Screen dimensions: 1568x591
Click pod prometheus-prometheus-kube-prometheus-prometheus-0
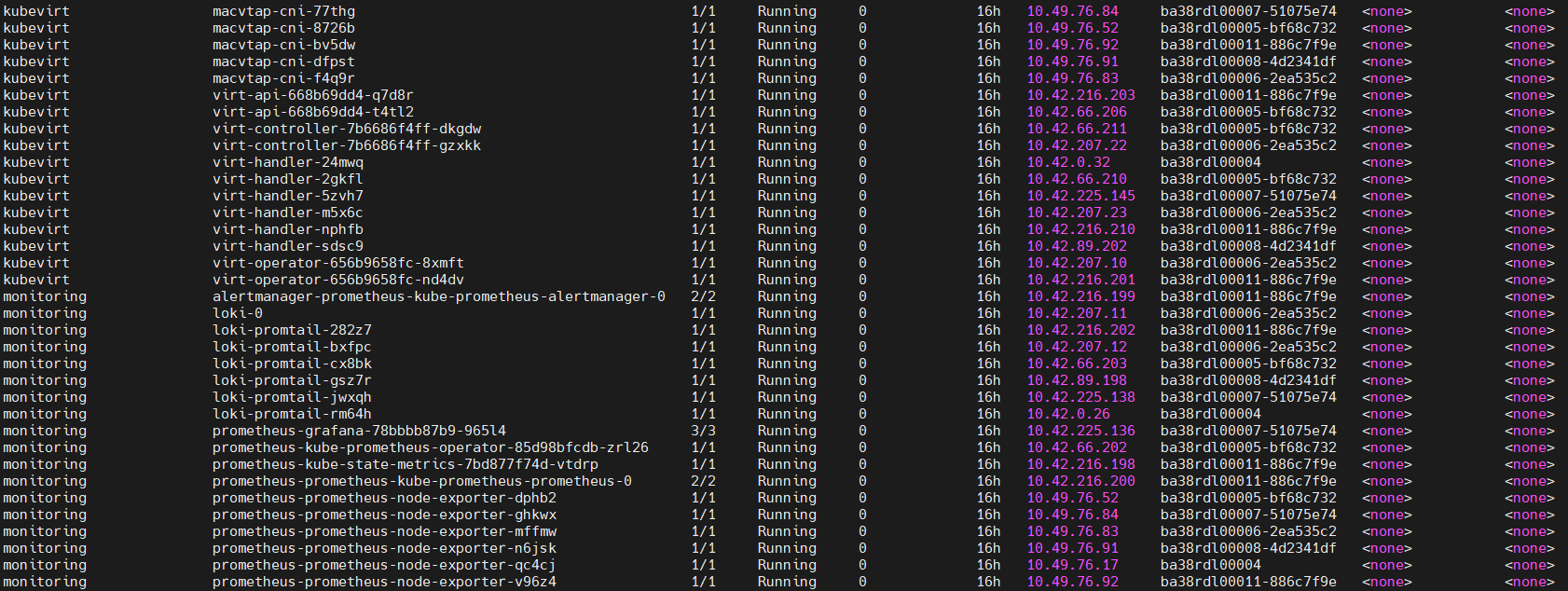tap(422, 481)
